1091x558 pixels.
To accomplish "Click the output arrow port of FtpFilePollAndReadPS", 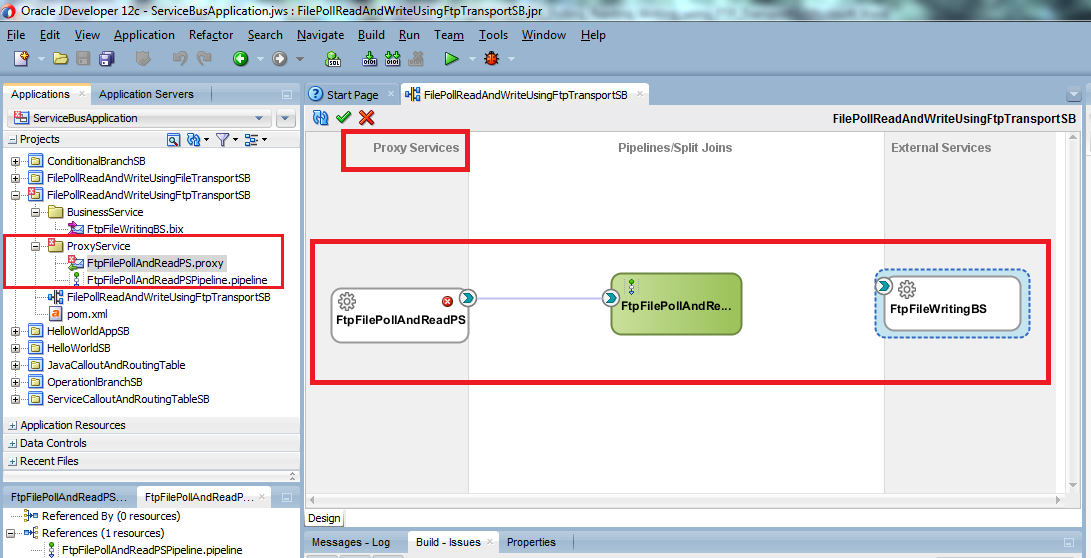I will tap(468, 298).
